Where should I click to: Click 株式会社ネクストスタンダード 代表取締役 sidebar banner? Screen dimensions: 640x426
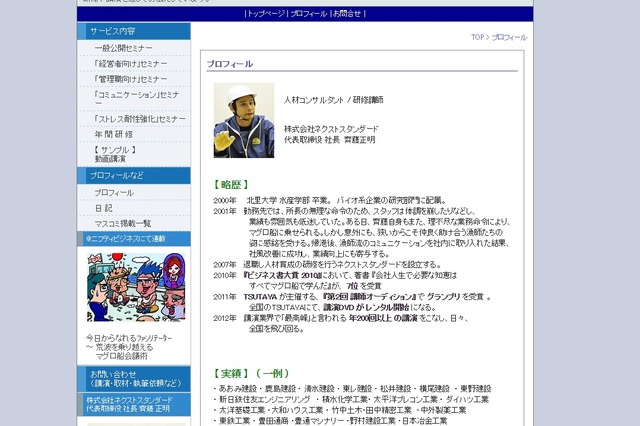tap(134, 404)
